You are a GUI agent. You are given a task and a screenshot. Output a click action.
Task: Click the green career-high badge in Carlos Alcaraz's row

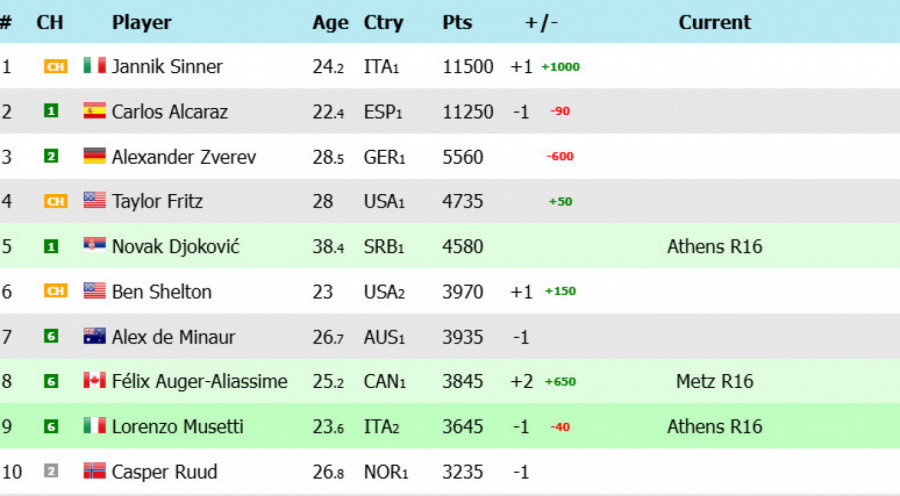click(51, 111)
